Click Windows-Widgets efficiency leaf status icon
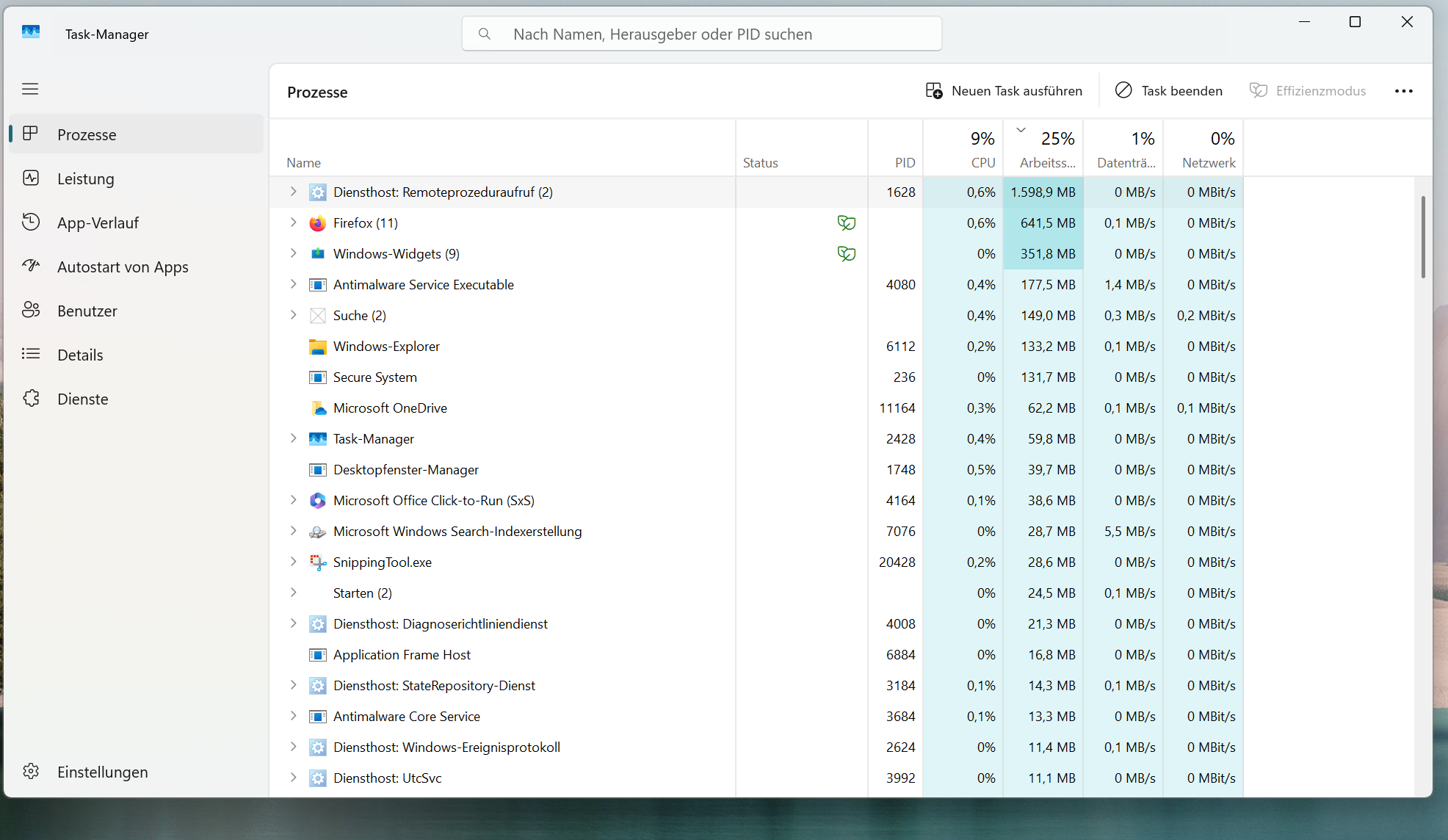1448x840 pixels. pyautogui.click(x=847, y=253)
